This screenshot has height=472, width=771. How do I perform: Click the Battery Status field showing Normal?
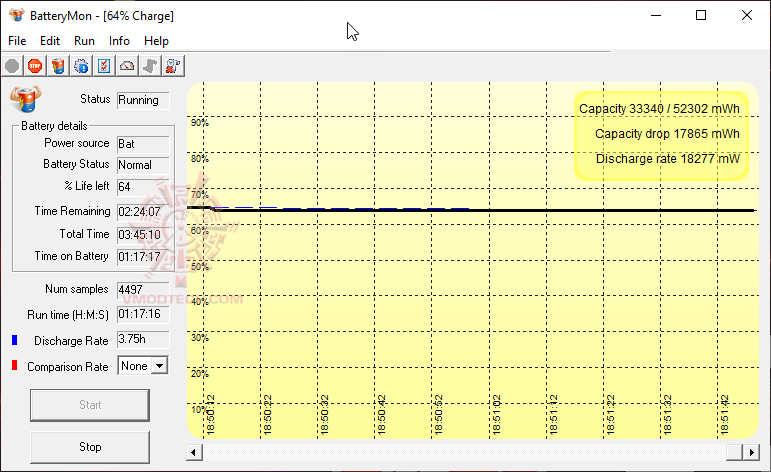click(x=143, y=165)
